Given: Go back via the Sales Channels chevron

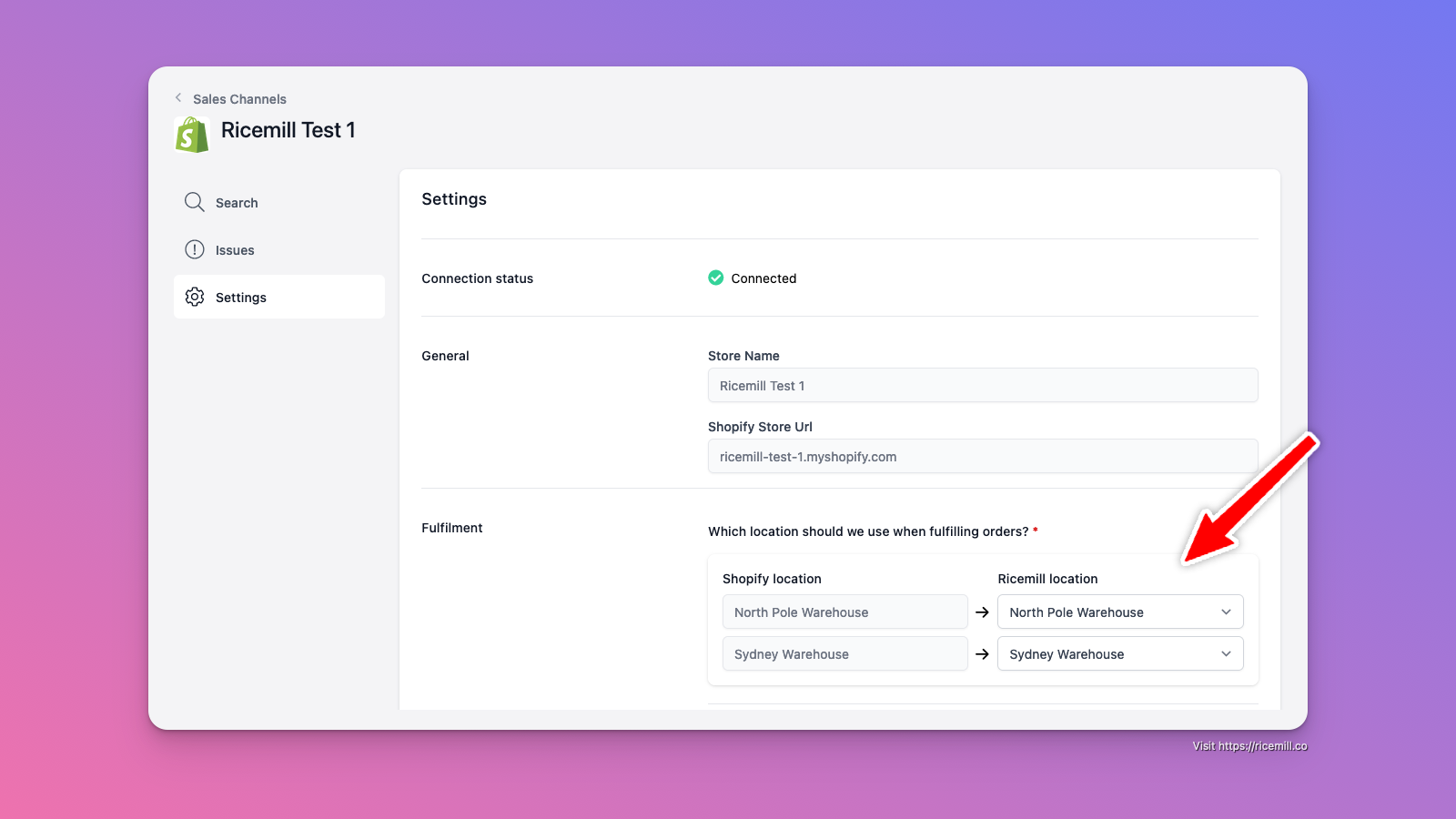Looking at the screenshot, I should click(x=178, y=98).
